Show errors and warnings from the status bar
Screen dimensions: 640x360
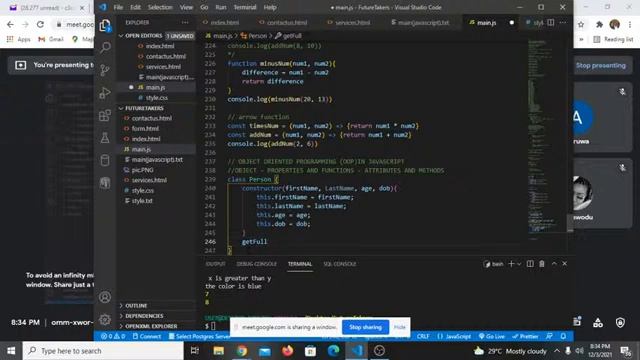[x=113, y=336]
